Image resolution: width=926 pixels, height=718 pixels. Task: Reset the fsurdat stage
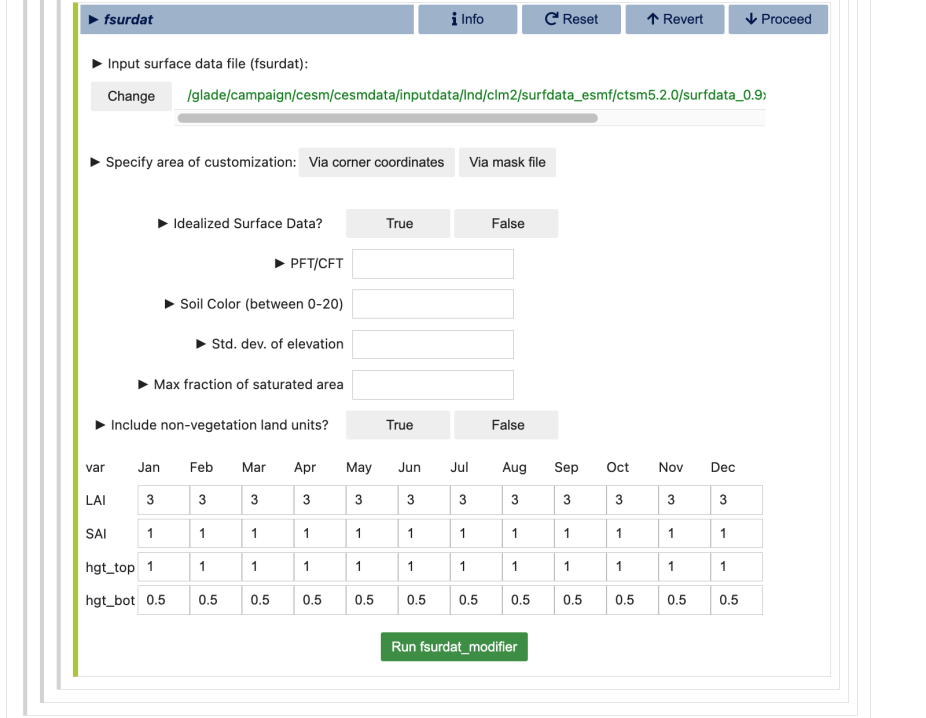click(x=571, y=19)
